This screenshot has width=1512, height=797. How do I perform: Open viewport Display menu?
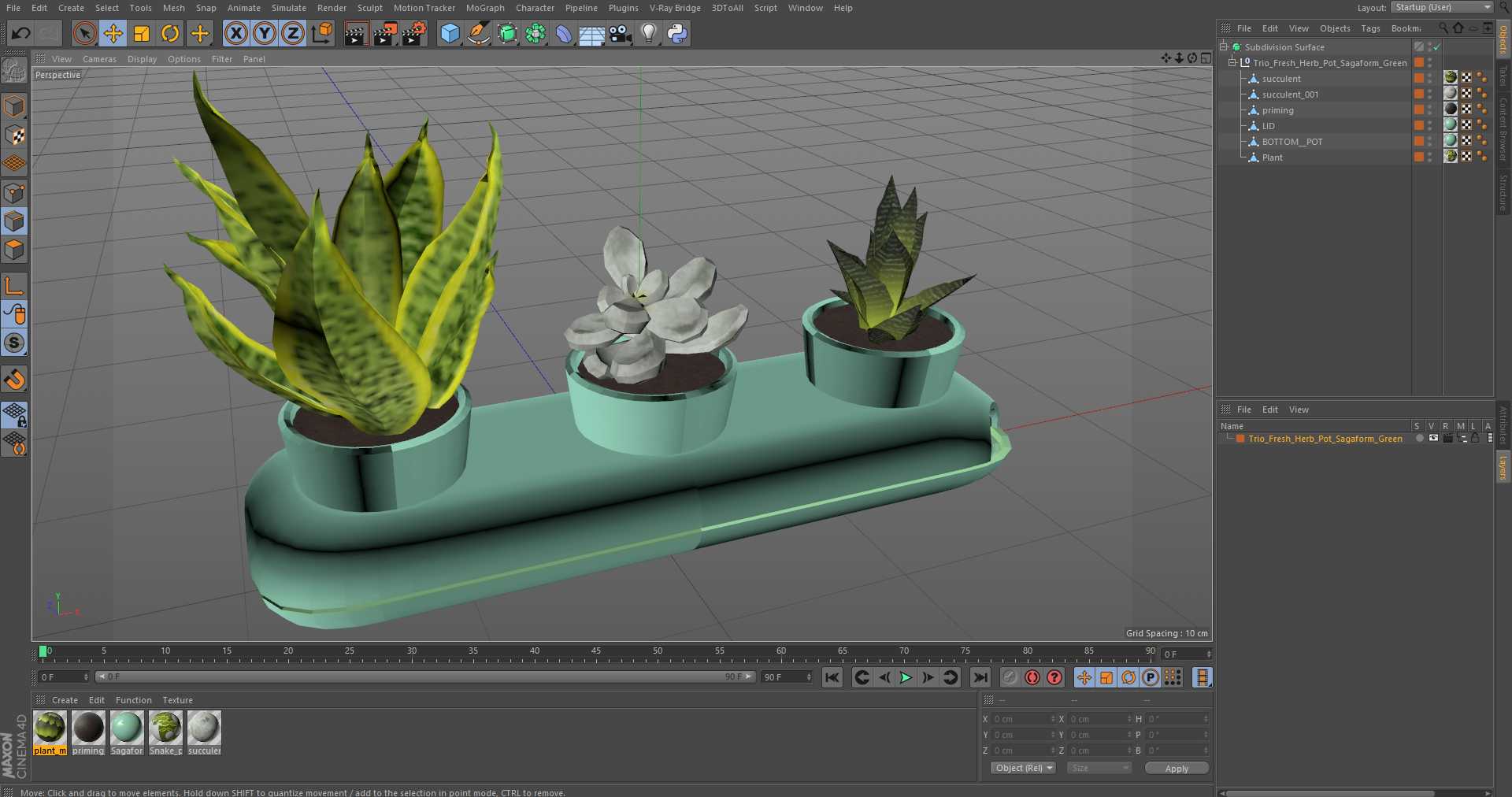tap(142, 59)
